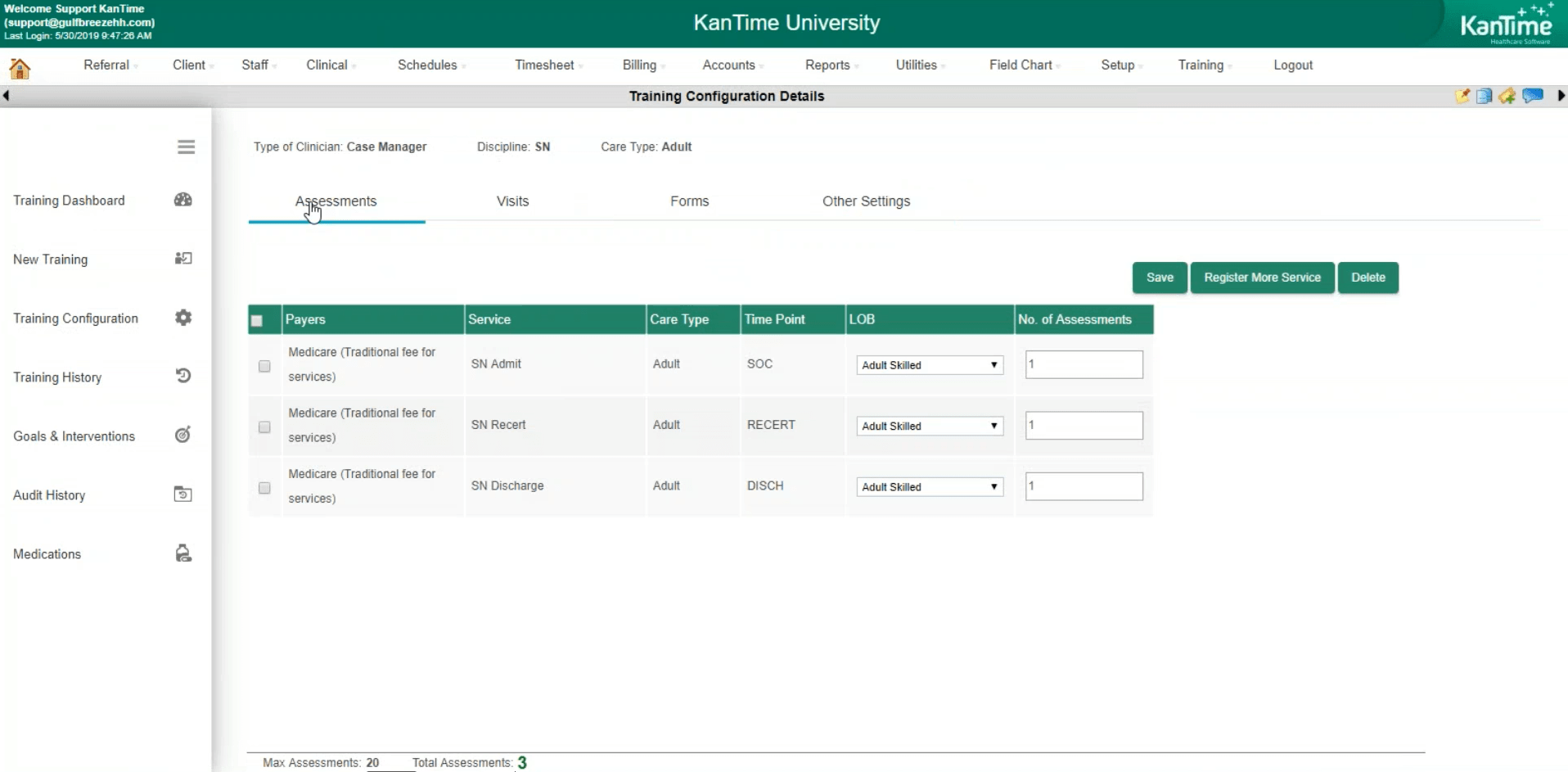Open the Timesheet menu
The height and width of the screenshot is (772, 1568).
(549, 65)
